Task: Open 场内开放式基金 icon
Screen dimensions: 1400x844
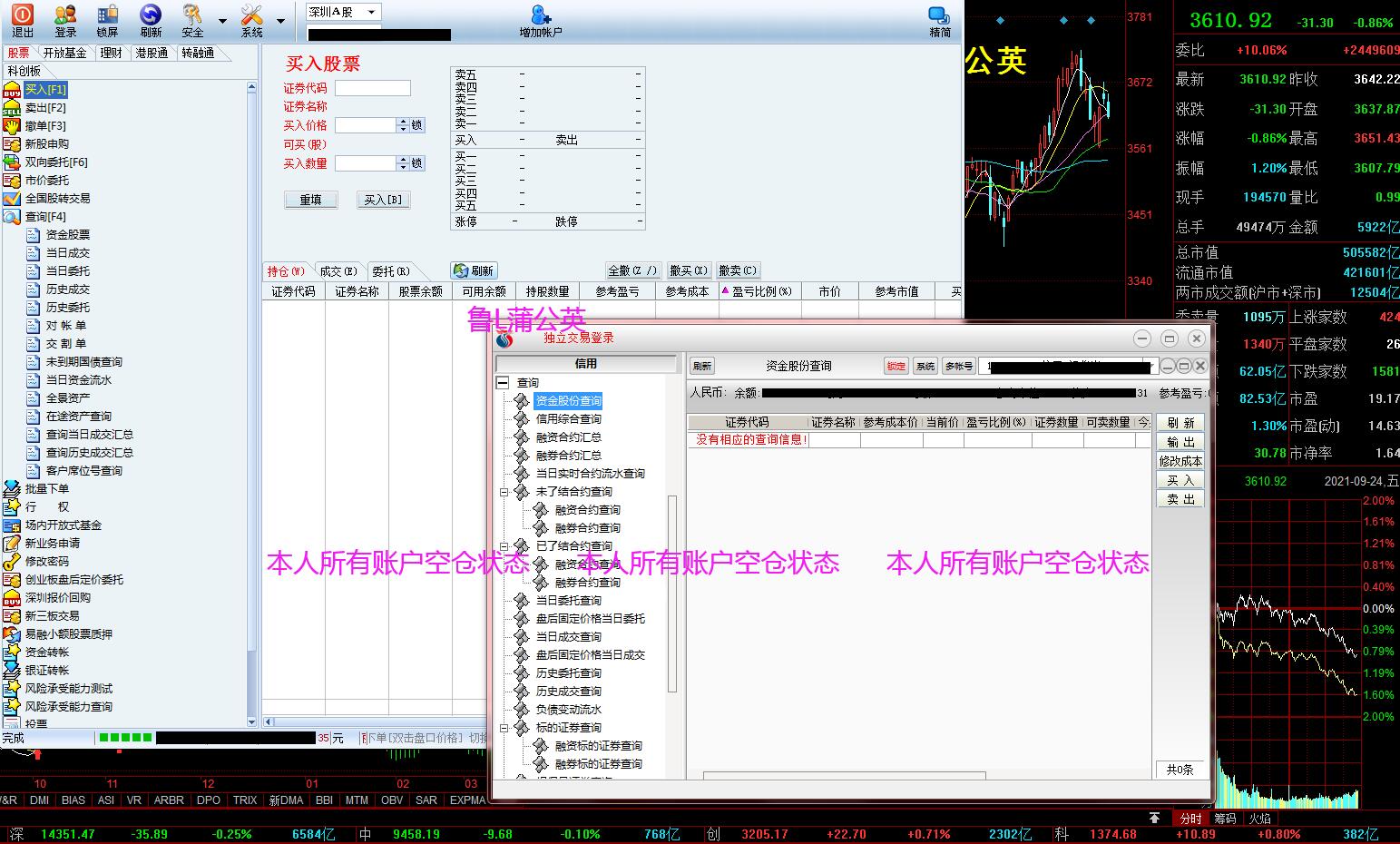Action: point(11,525)
